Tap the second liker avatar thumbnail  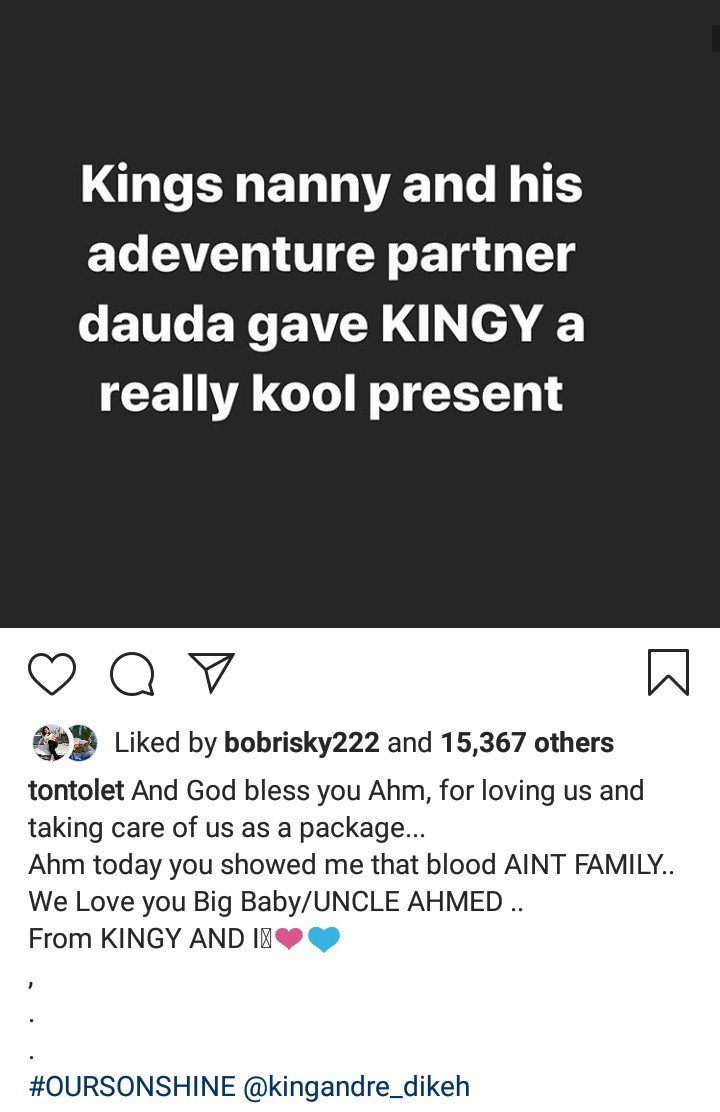(x=80, y=743)
